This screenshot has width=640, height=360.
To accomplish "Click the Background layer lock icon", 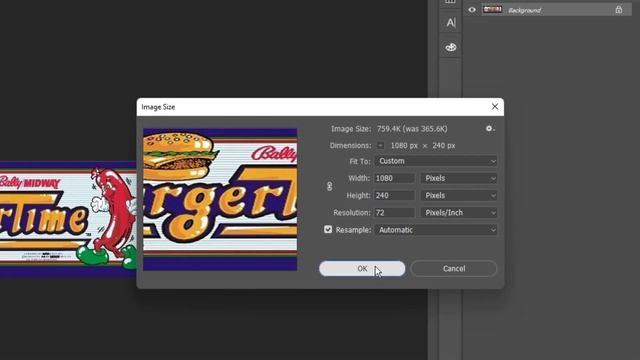I will tap(619, 10).
